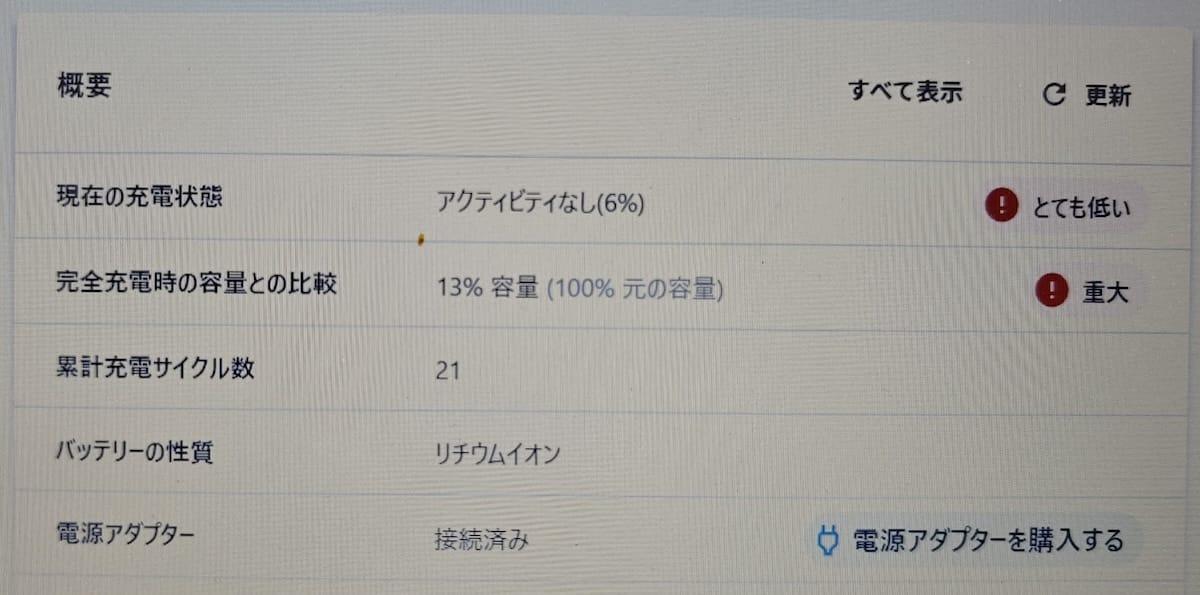1200x595 pixels.
Task: Click the リチウムイオン value text
Action: point(497,454)
